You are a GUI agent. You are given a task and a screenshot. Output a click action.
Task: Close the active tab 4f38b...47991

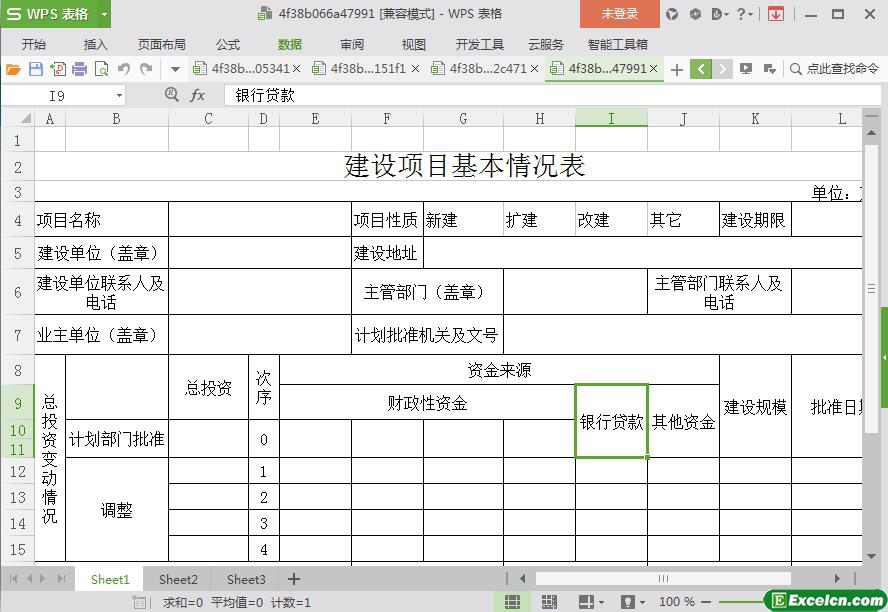653,69
